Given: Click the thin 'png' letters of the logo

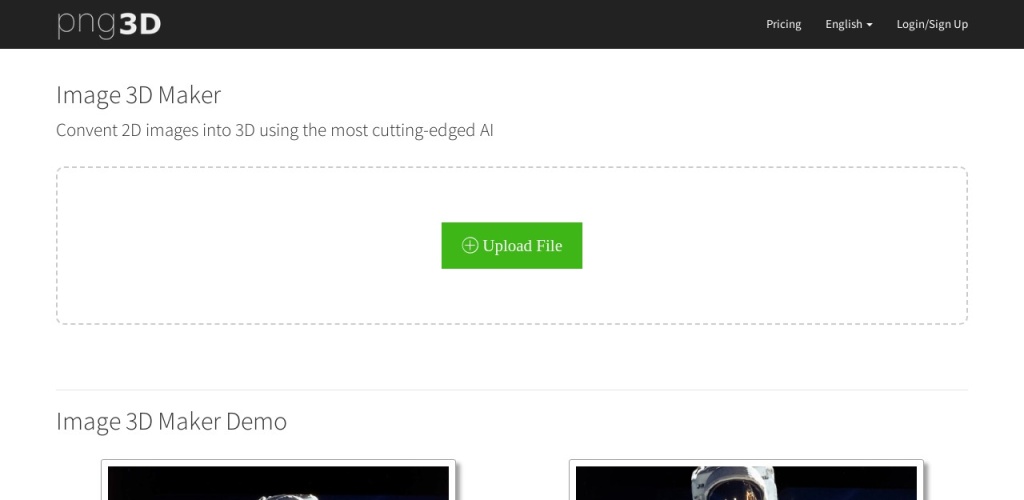Looking at the screenshot, I should [87, 26].
